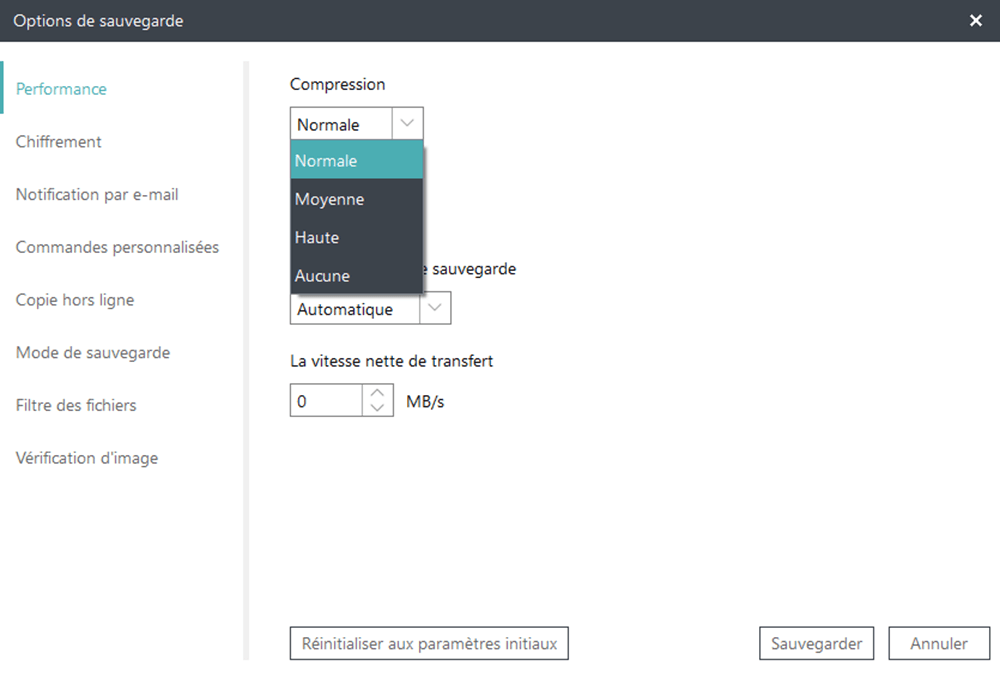Screen dimensions: 1000x690
Task: Open the Mode de sauvegarde section
Action: pyautogui.click(x=93, y=352)
